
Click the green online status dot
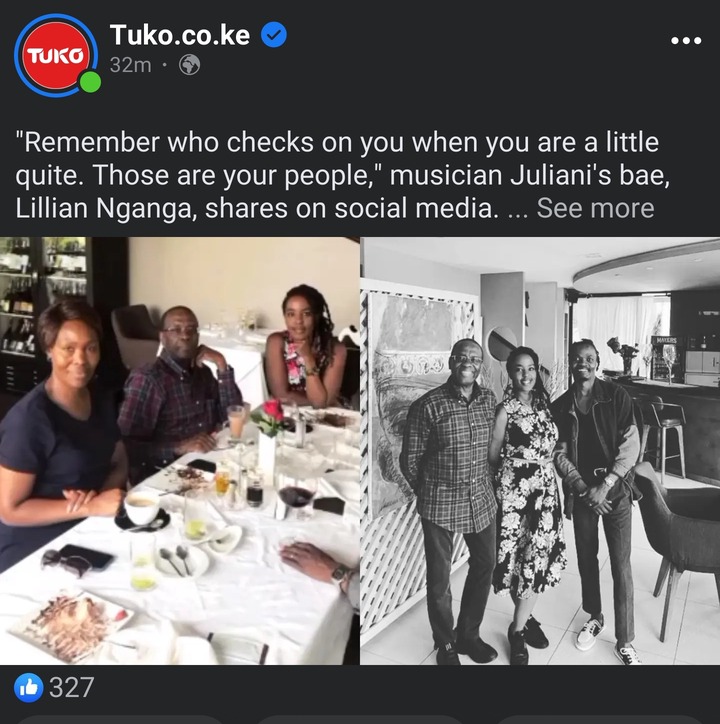90,82
